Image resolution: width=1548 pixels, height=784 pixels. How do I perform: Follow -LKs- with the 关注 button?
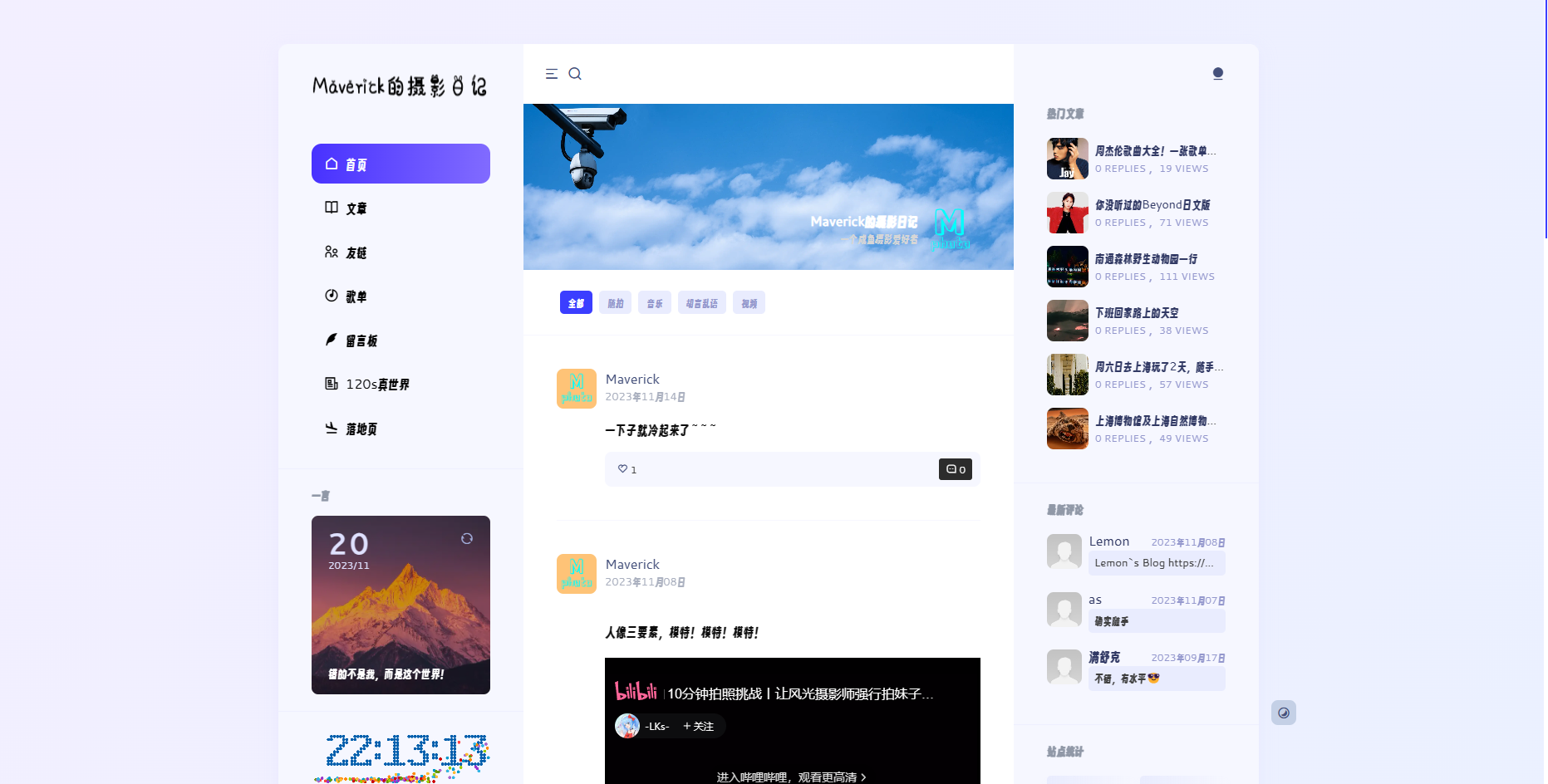698,726
